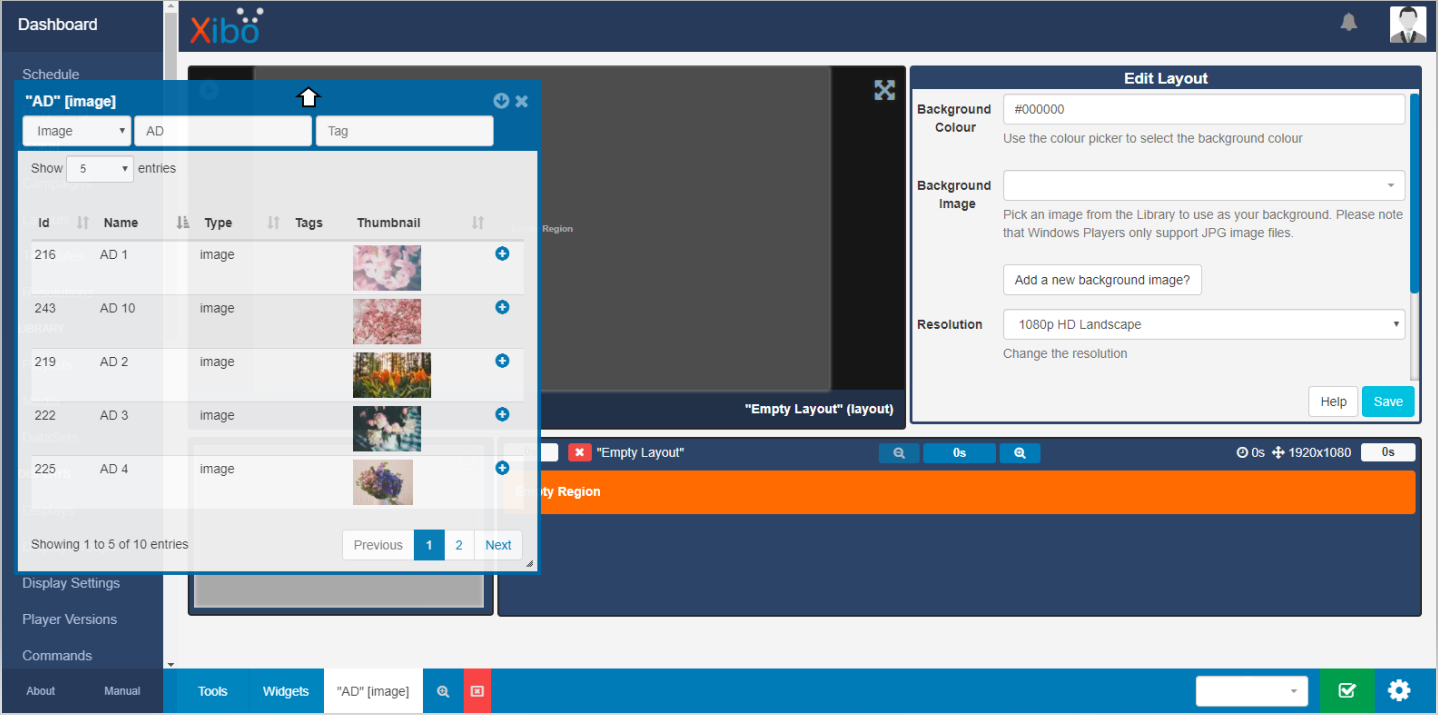The height and width of the screenshot is (715, 1438).
Task: Zoom out the timeline
Action: point(899,453)
